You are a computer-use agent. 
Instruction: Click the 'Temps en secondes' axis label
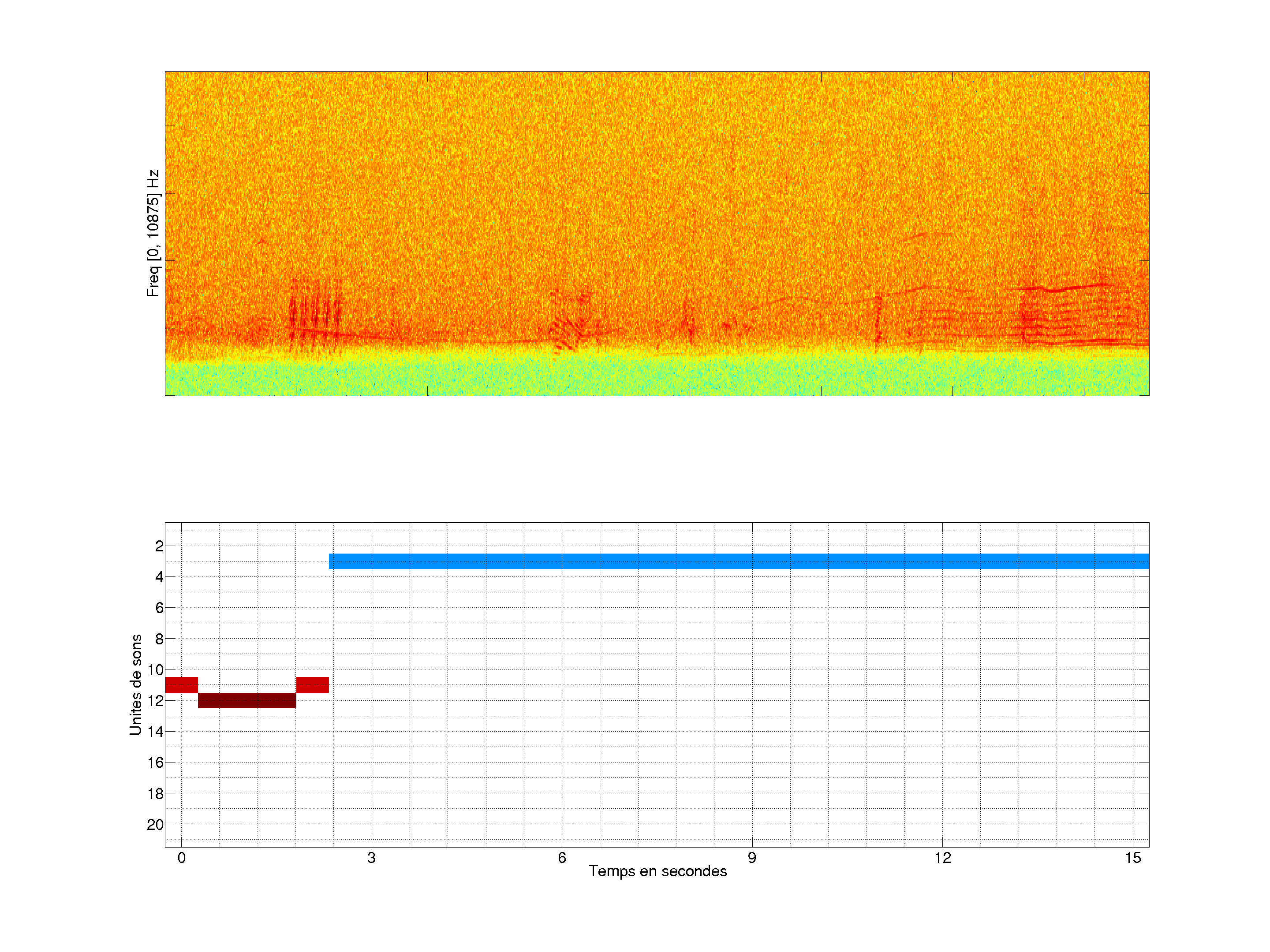657,871
